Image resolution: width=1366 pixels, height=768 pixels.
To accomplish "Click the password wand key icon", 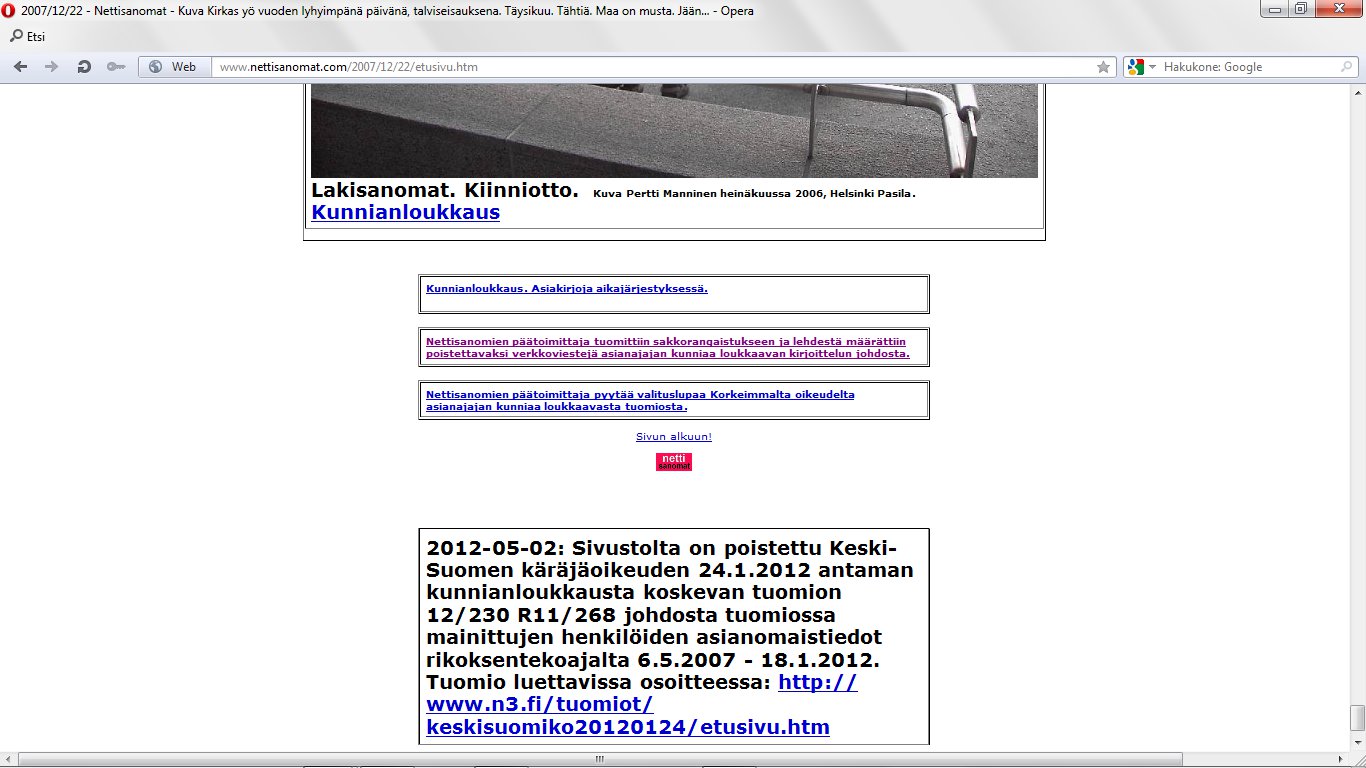I will [x=116, y=67].
